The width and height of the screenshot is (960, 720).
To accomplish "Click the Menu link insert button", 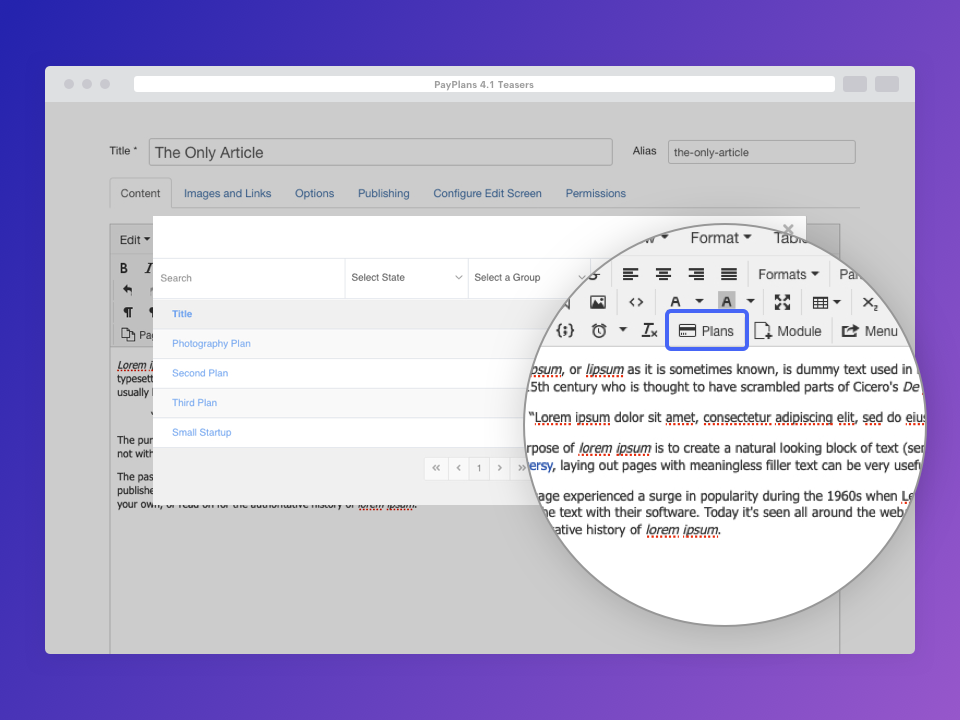I will click(x=869, y=331).
